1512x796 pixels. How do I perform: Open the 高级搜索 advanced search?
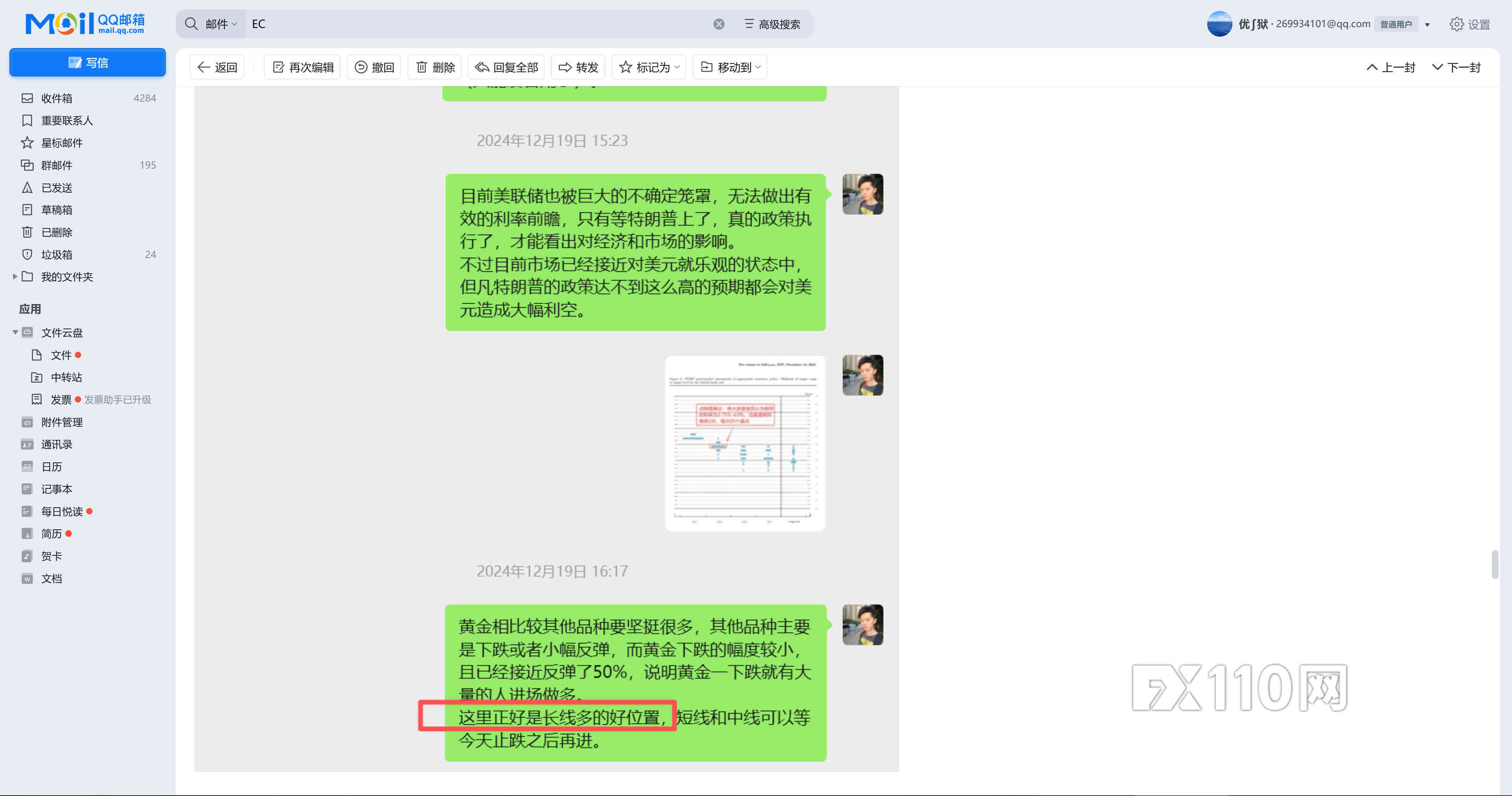773,24
